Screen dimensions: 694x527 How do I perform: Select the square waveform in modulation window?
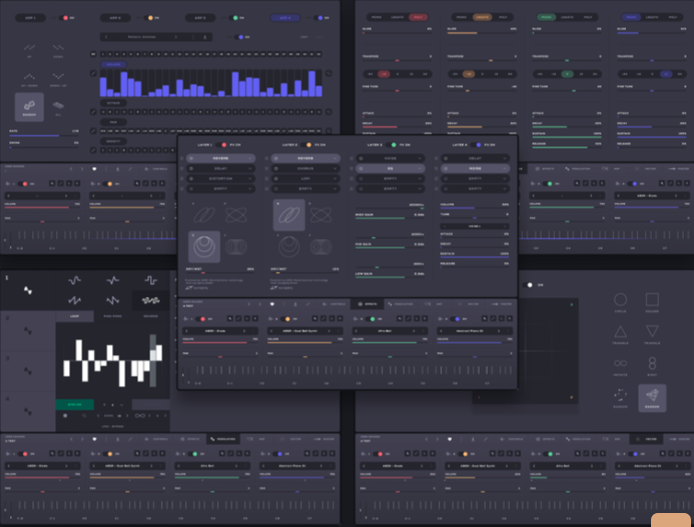151,280
